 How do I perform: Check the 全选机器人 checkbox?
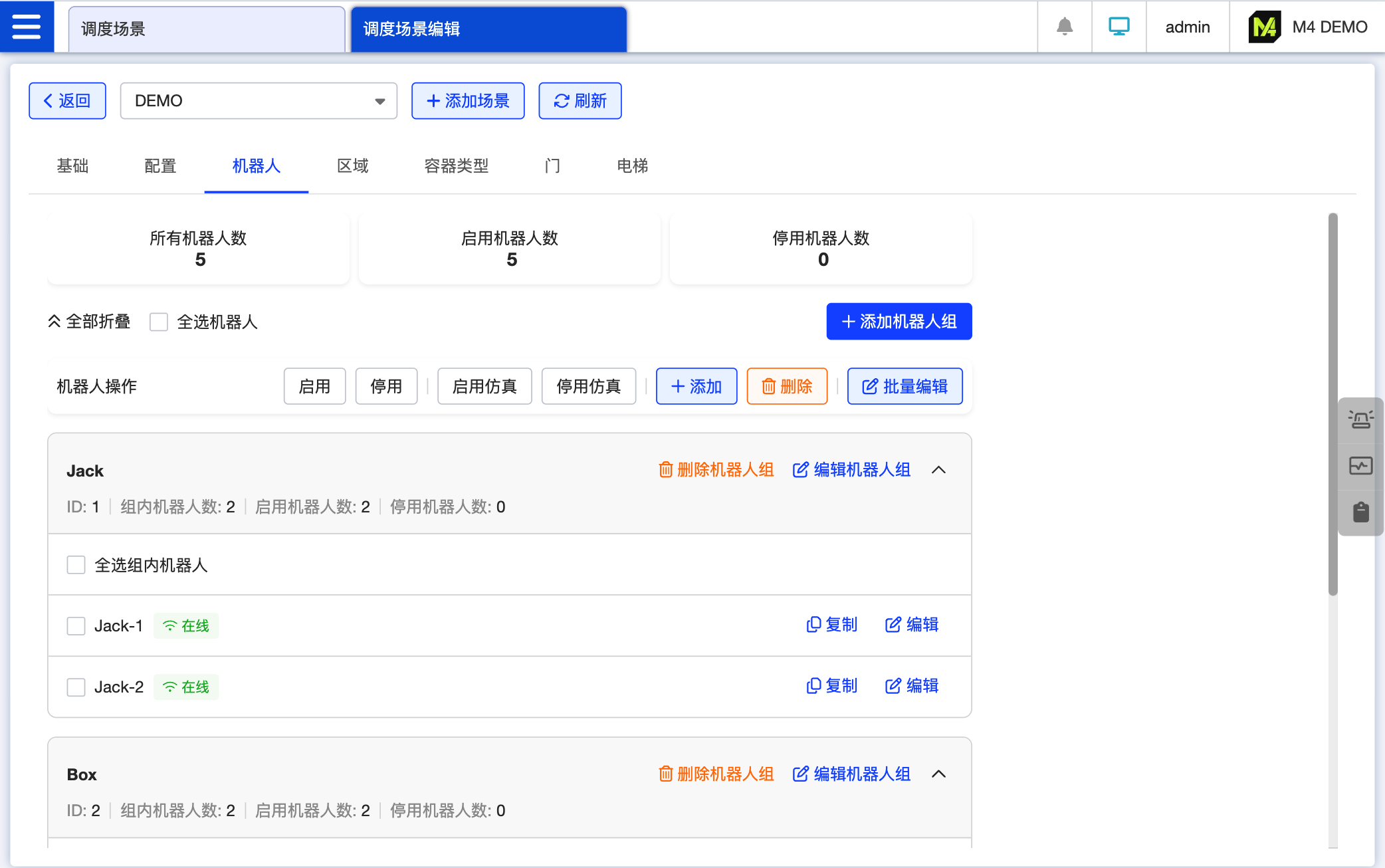[159, 322]
